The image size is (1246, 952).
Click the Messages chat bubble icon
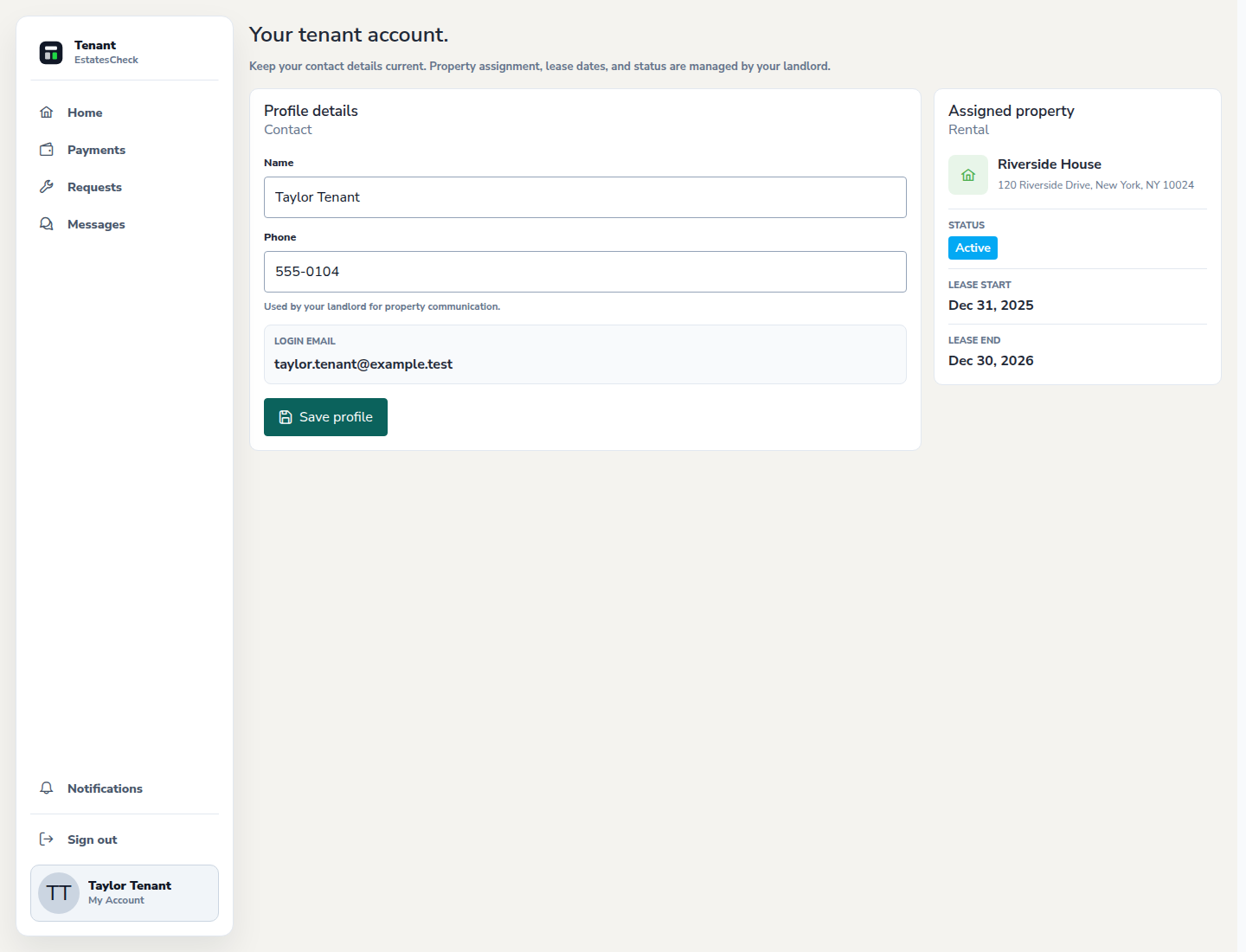click(47, 224)
